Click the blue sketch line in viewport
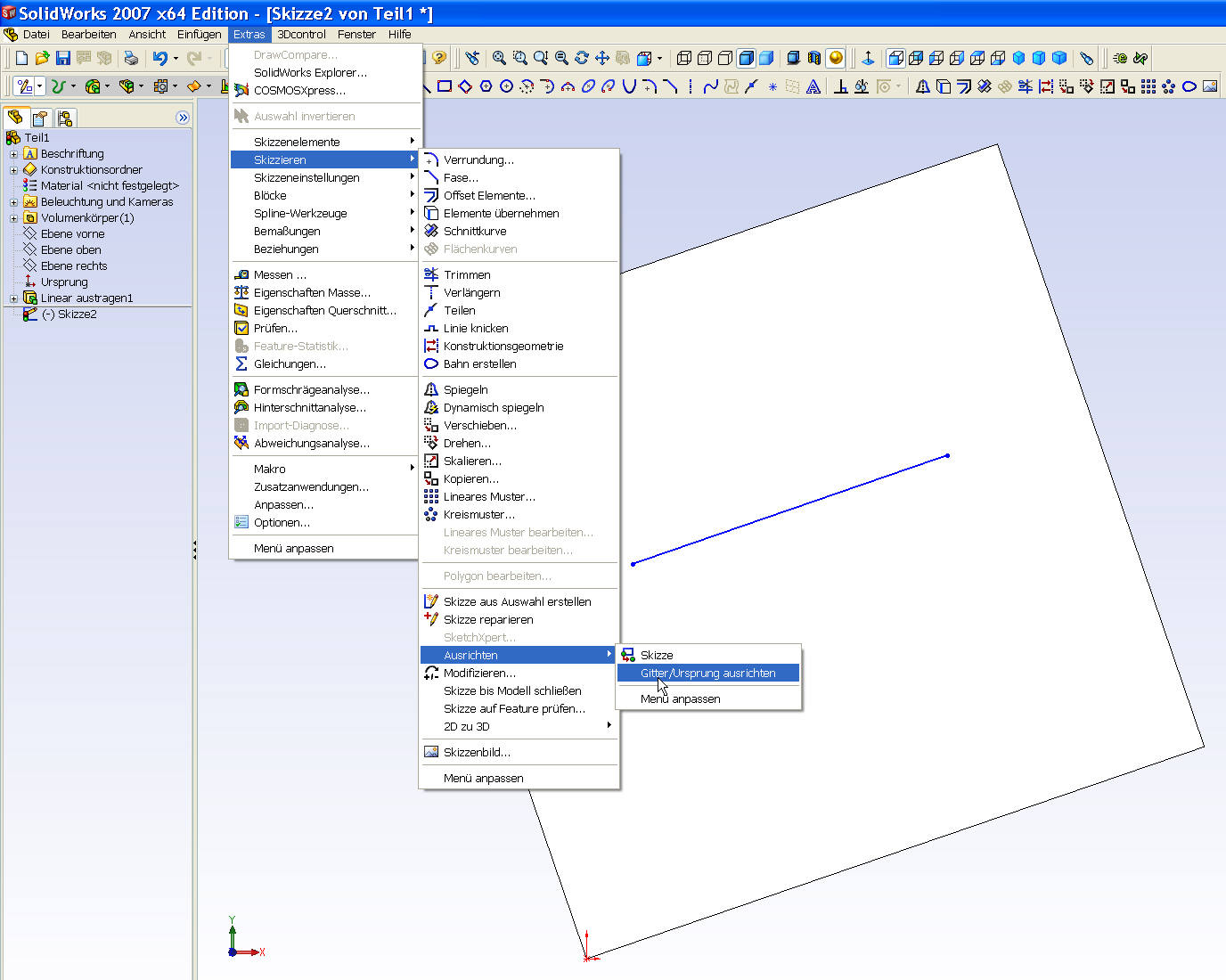 [790, 510]
